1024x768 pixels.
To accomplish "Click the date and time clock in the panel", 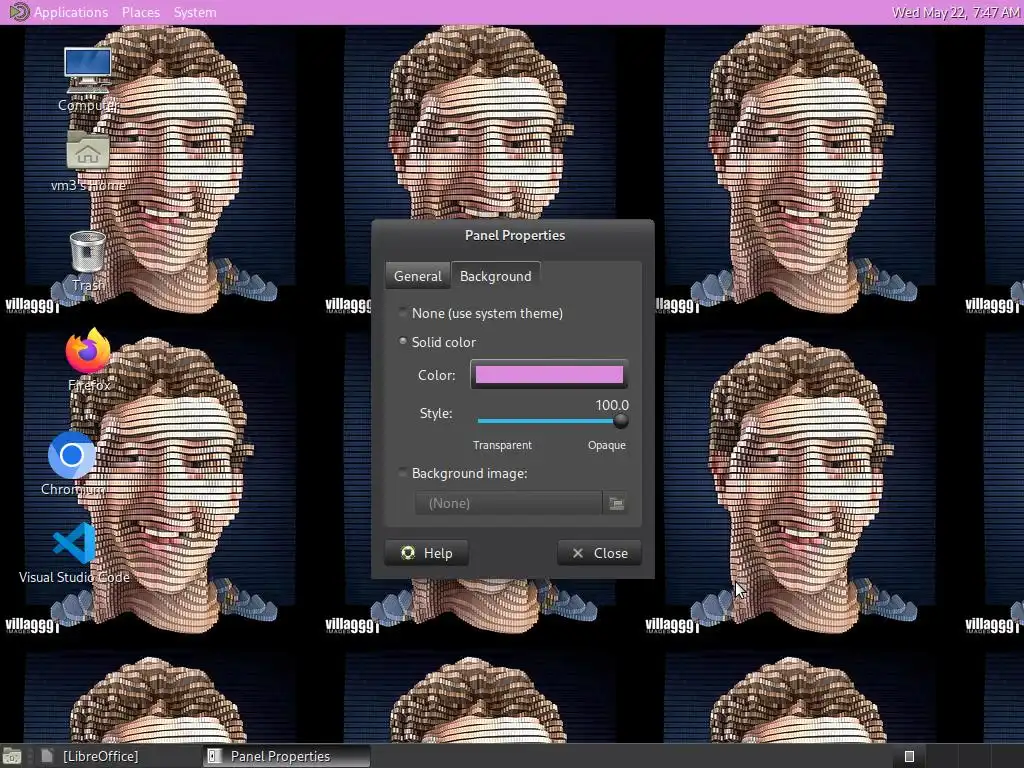I will click(955, 12).
